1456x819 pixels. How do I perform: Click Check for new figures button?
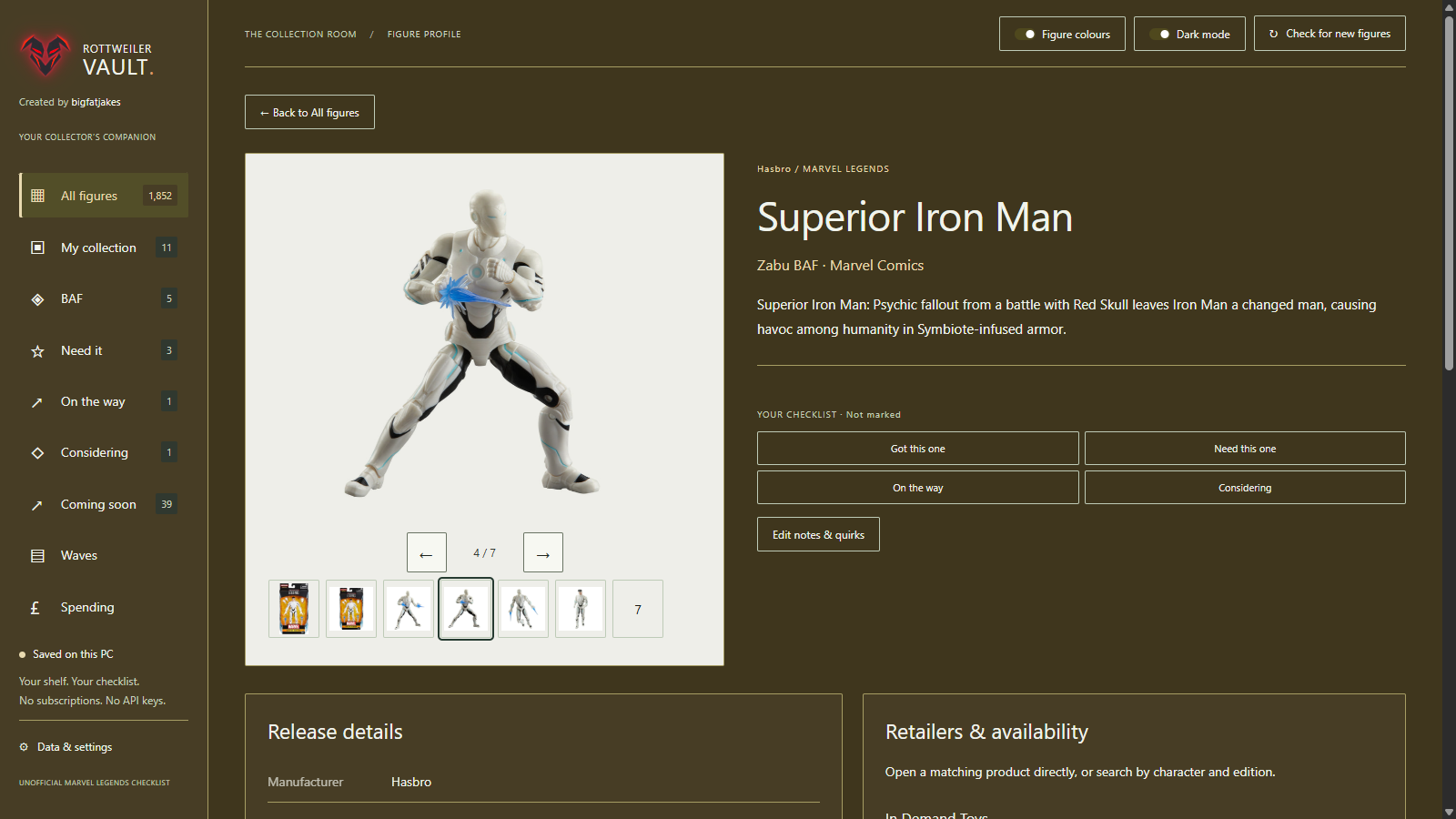[1330, 34]
